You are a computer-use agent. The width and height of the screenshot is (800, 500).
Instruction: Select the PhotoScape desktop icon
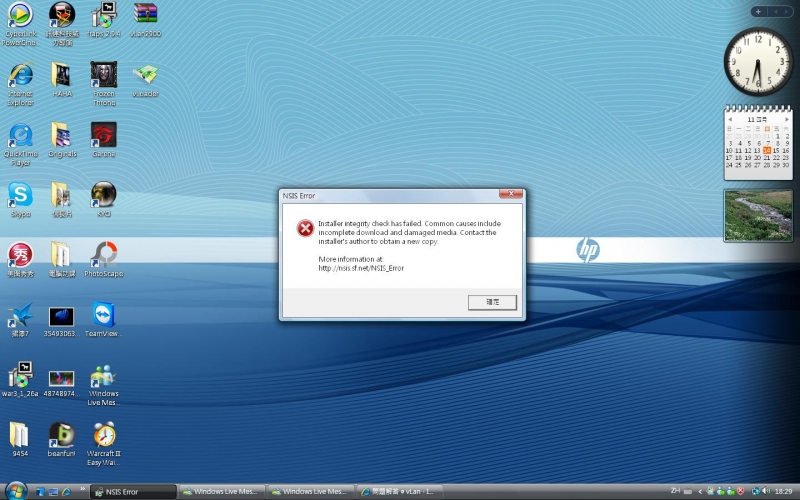tap(104, 259)
